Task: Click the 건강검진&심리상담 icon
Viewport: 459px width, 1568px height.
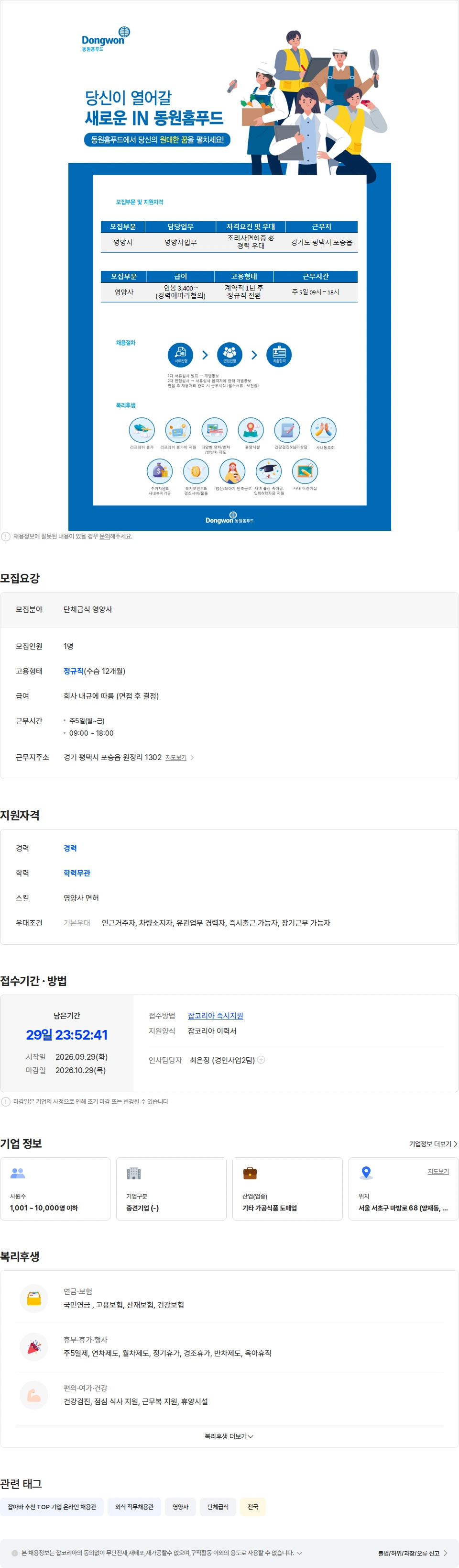Action: (x=287, y=430)
